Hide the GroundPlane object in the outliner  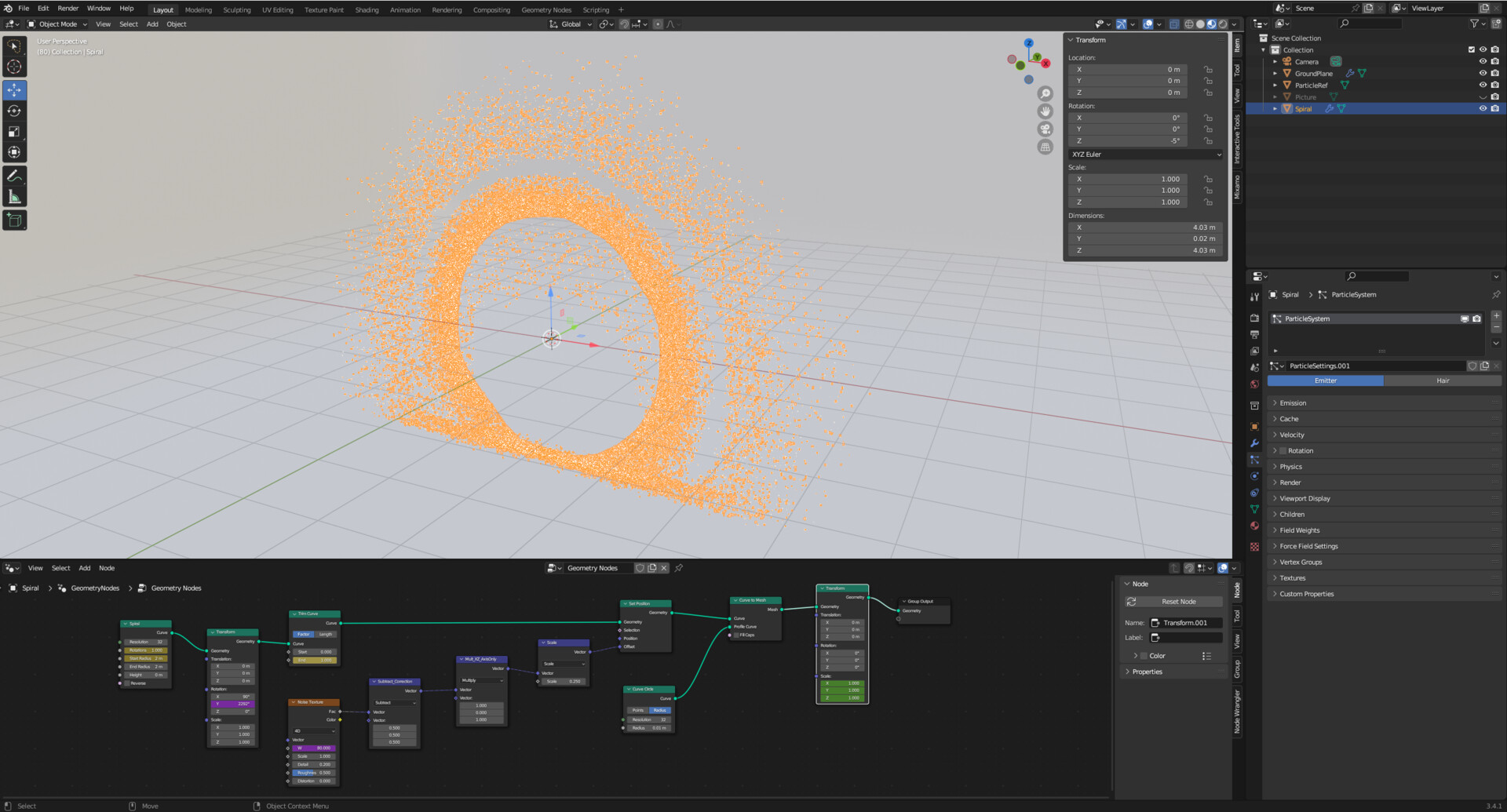click(1483, 73)
